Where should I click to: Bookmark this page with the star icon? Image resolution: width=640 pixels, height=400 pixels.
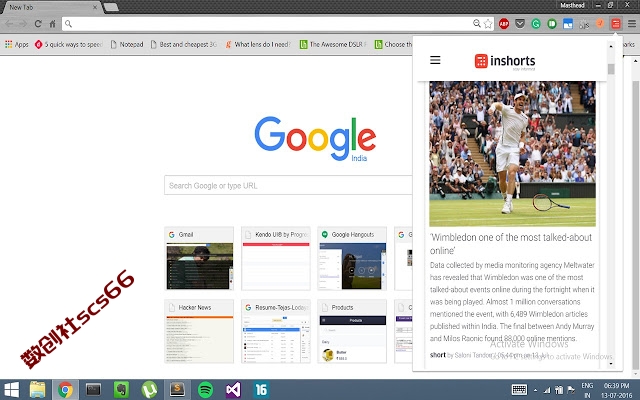pos(488,24)
